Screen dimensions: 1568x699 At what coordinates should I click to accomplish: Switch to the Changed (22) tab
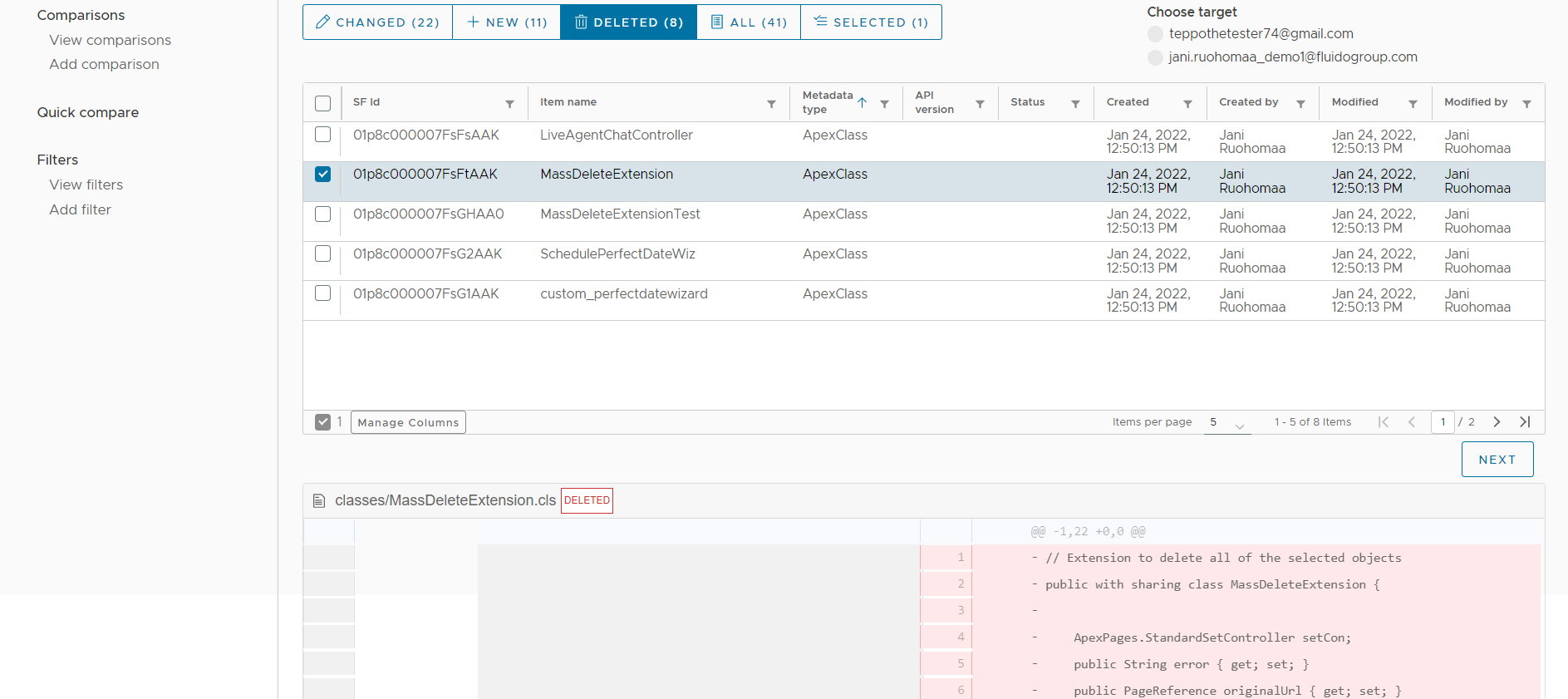pos(377,22)
